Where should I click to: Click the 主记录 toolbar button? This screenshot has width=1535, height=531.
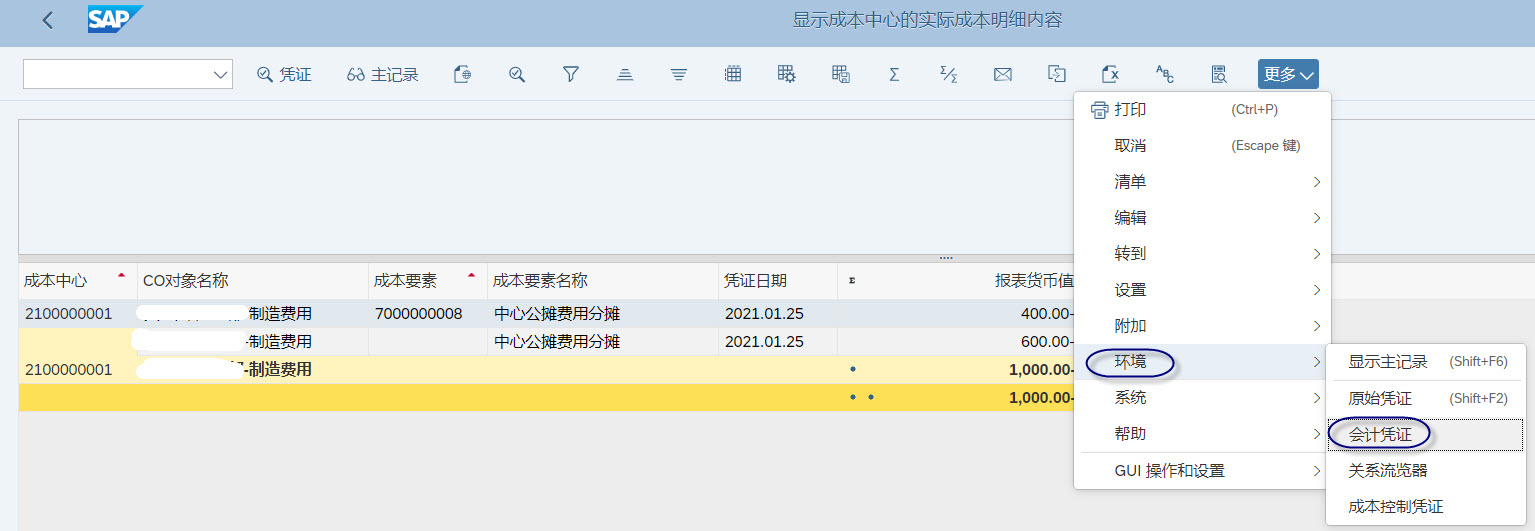pos(383,74)
